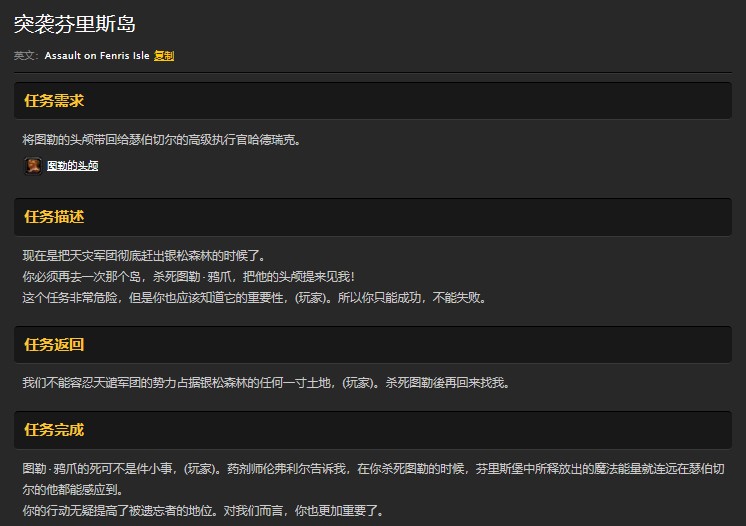Click the 任务返回 section header
746x526 pixels.
(54, 345)
